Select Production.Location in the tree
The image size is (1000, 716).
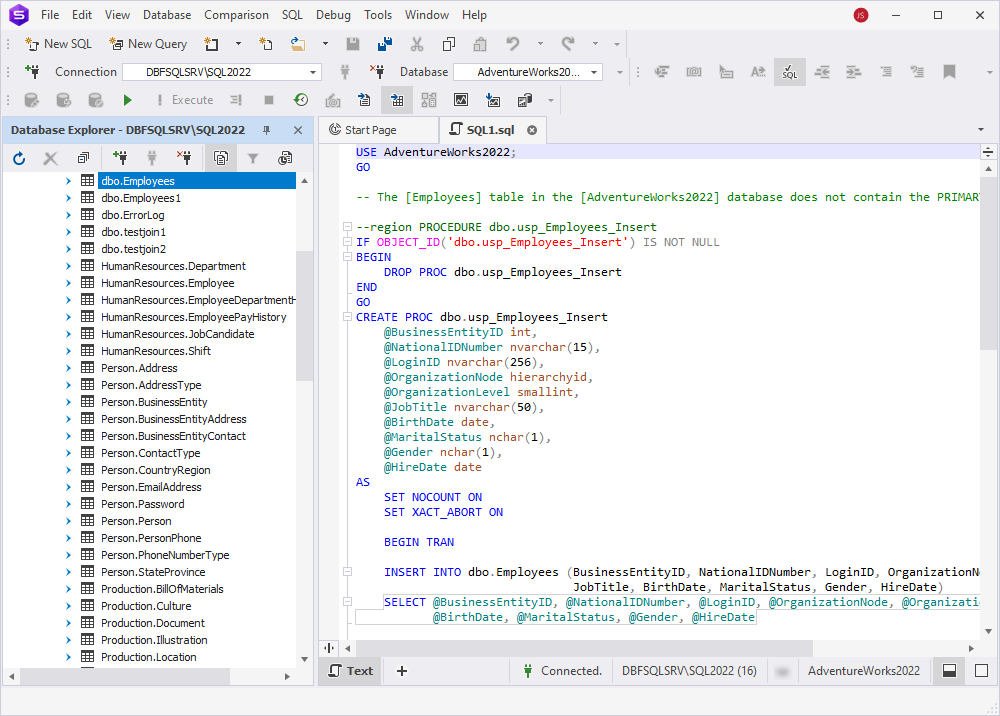[149, 657]
